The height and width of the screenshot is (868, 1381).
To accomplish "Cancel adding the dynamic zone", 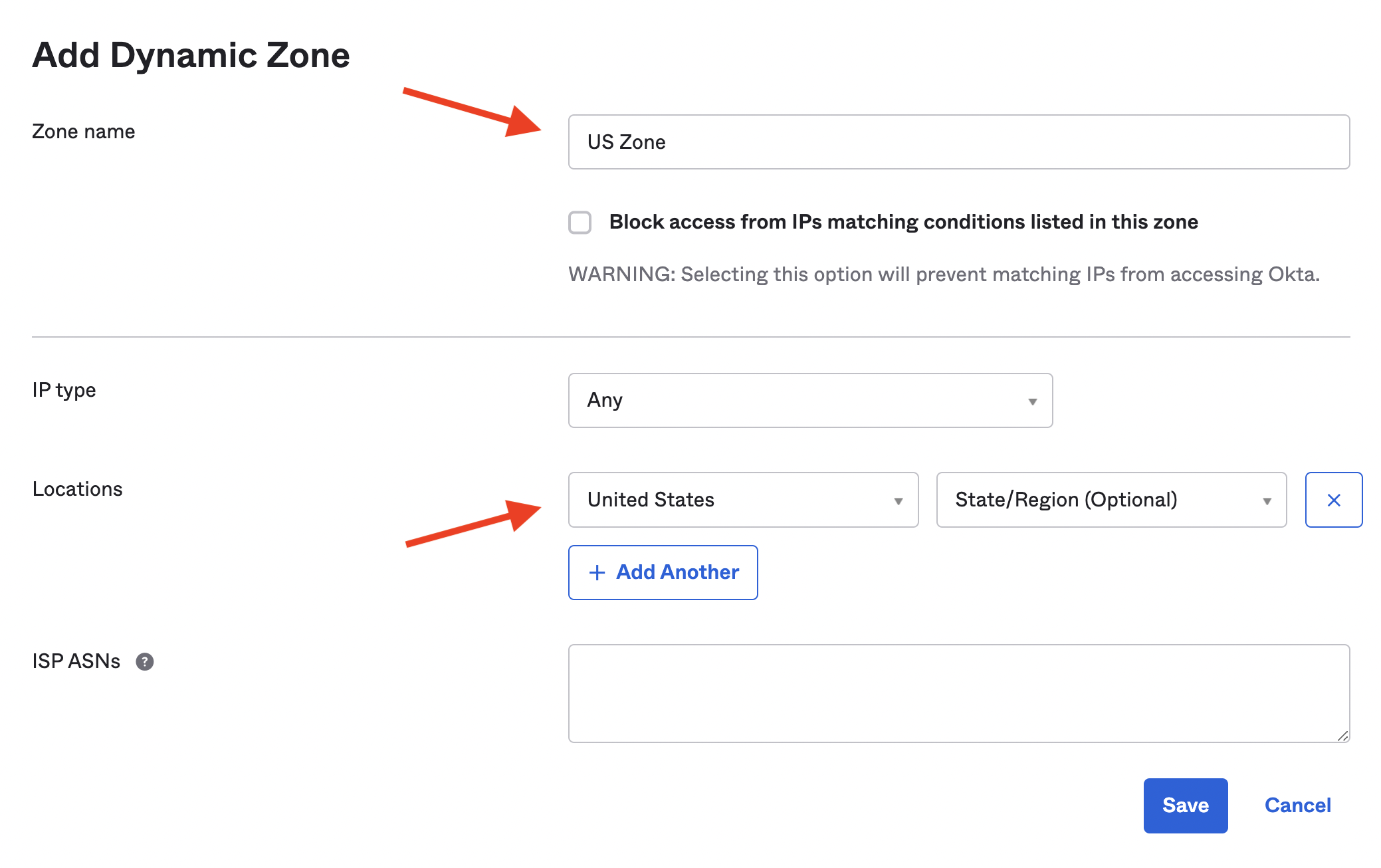I will coord(1297,806).
